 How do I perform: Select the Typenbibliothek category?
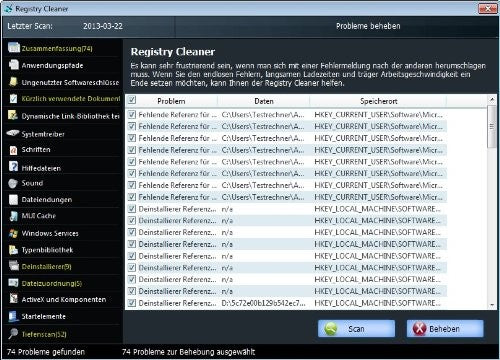[x=47, y=250]
